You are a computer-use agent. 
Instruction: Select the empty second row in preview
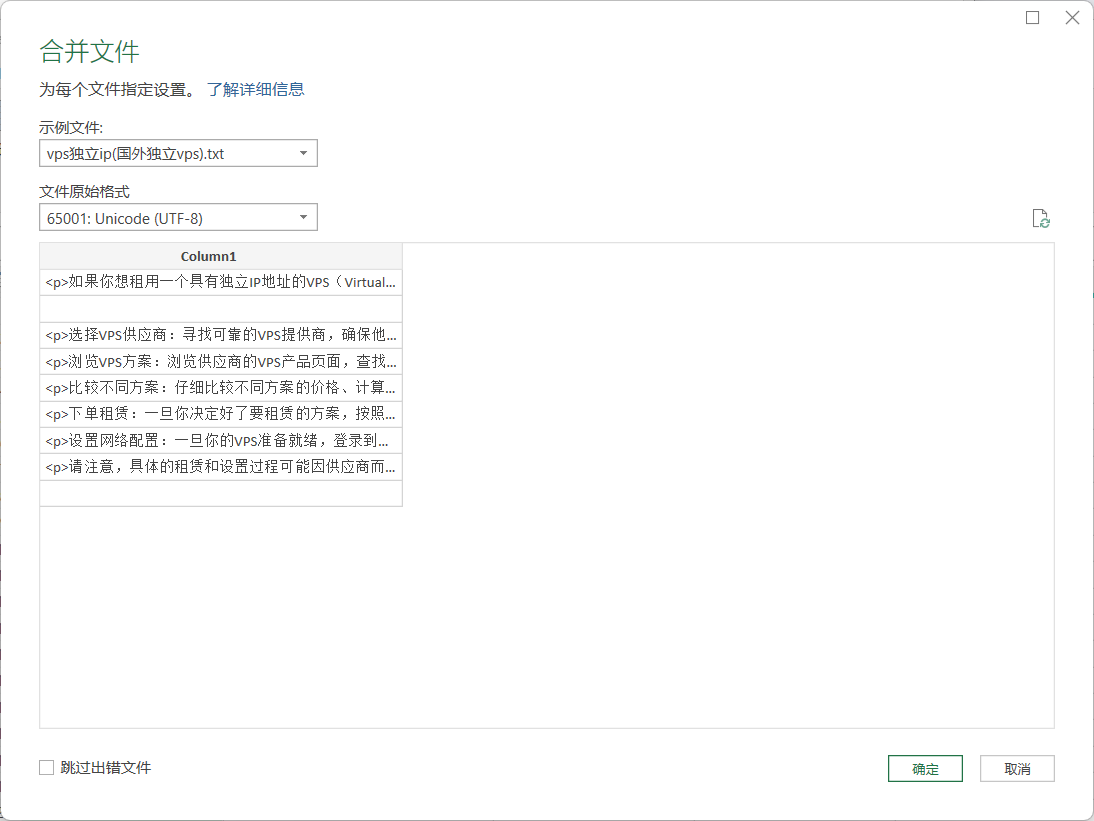pos(221,308)
